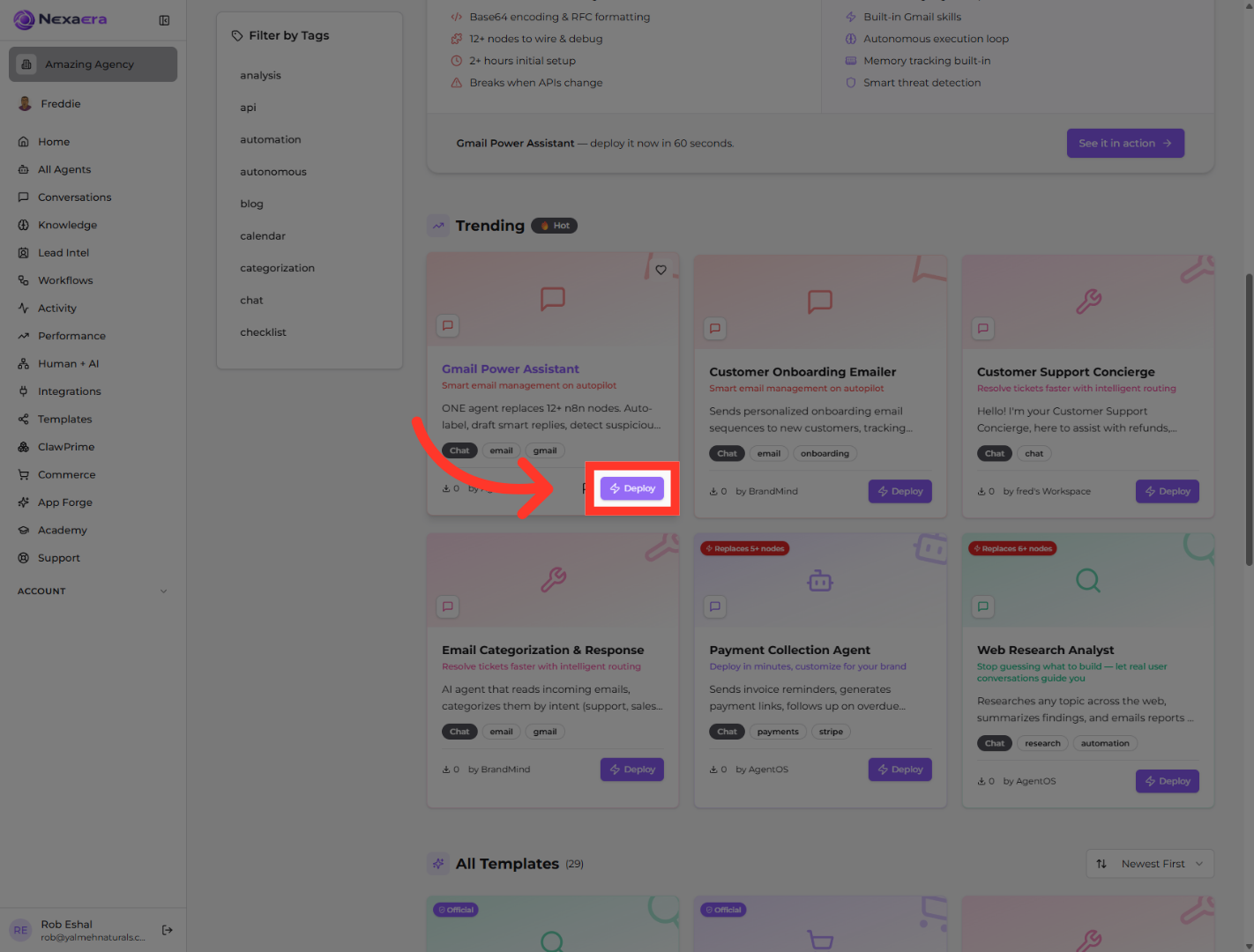
Task: Click chat icon on Payment Collection Agent card
Action: pos(715,606)
